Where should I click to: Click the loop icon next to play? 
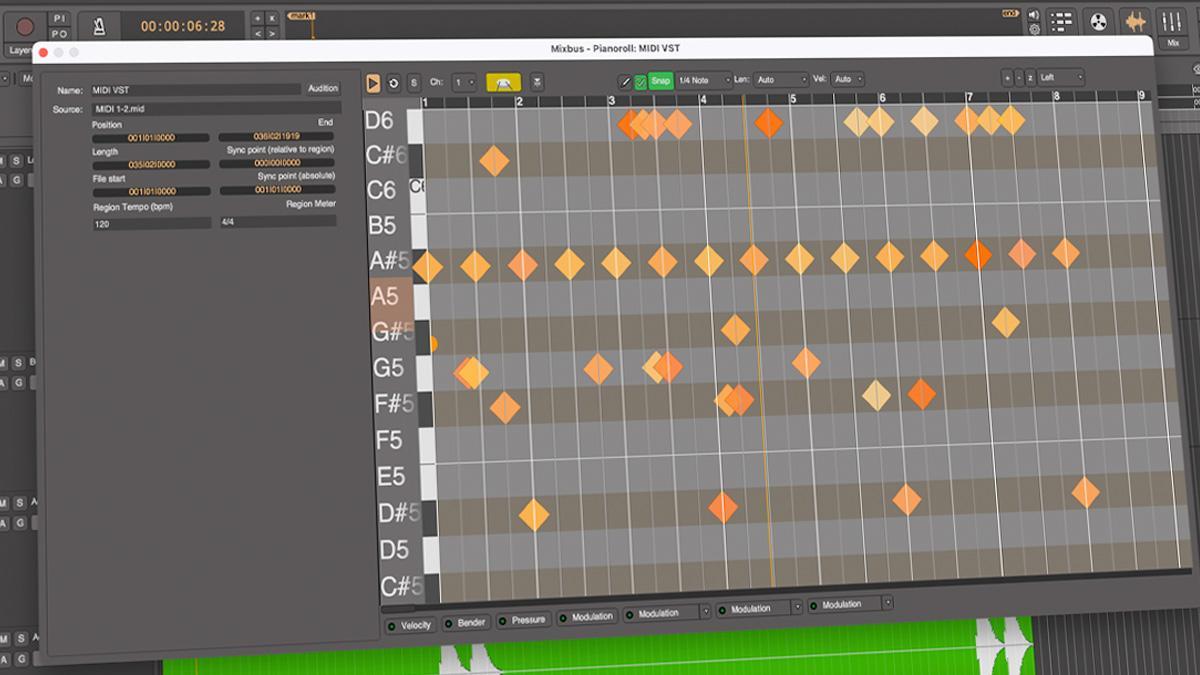[393, 83]
